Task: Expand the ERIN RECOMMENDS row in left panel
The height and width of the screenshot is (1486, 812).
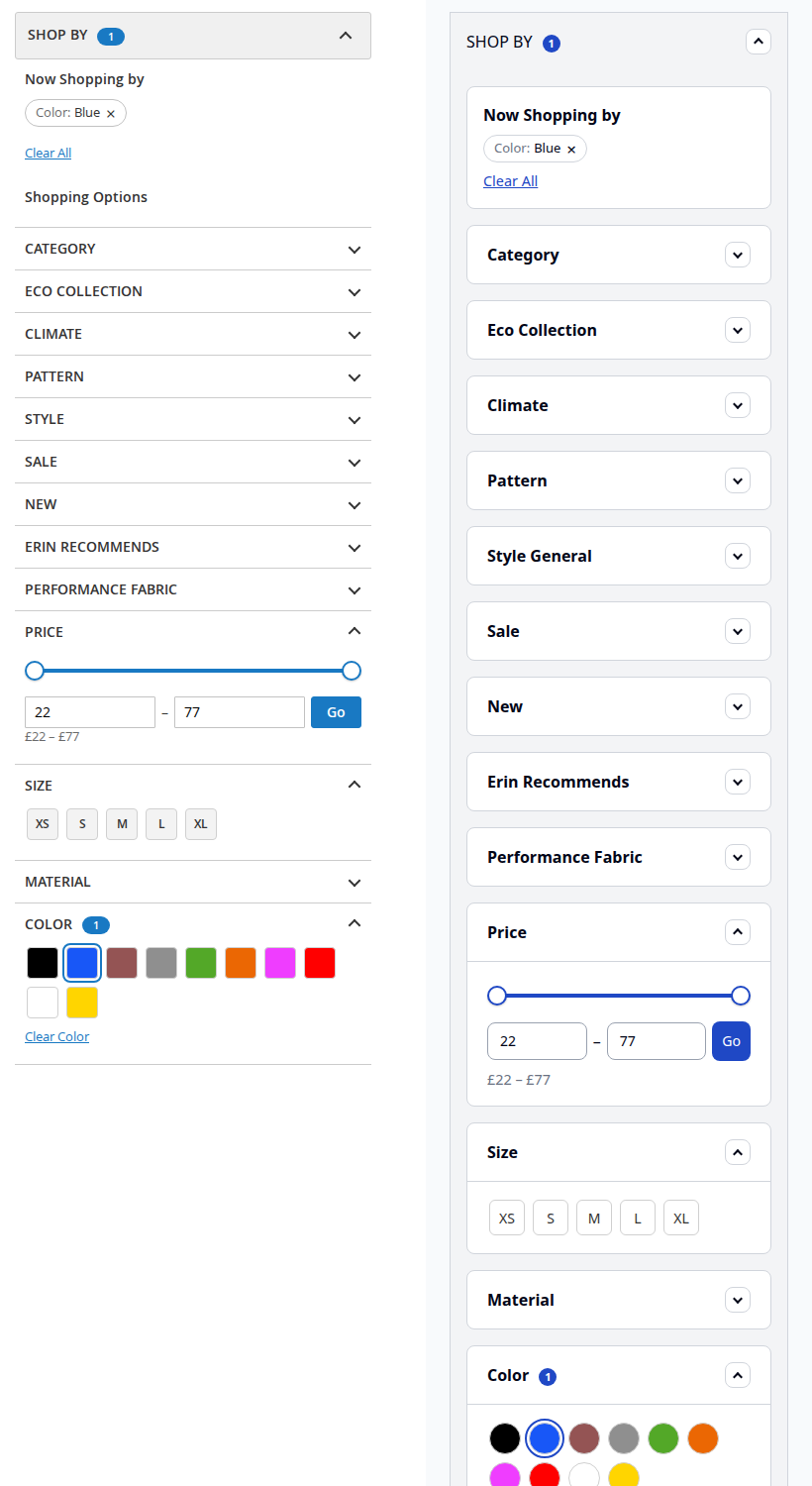Action: click(x=193, y=547)
